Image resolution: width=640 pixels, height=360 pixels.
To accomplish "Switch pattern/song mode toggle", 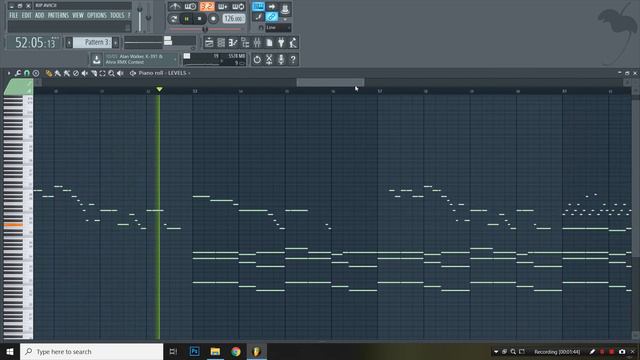I will [x=173, y=19].
